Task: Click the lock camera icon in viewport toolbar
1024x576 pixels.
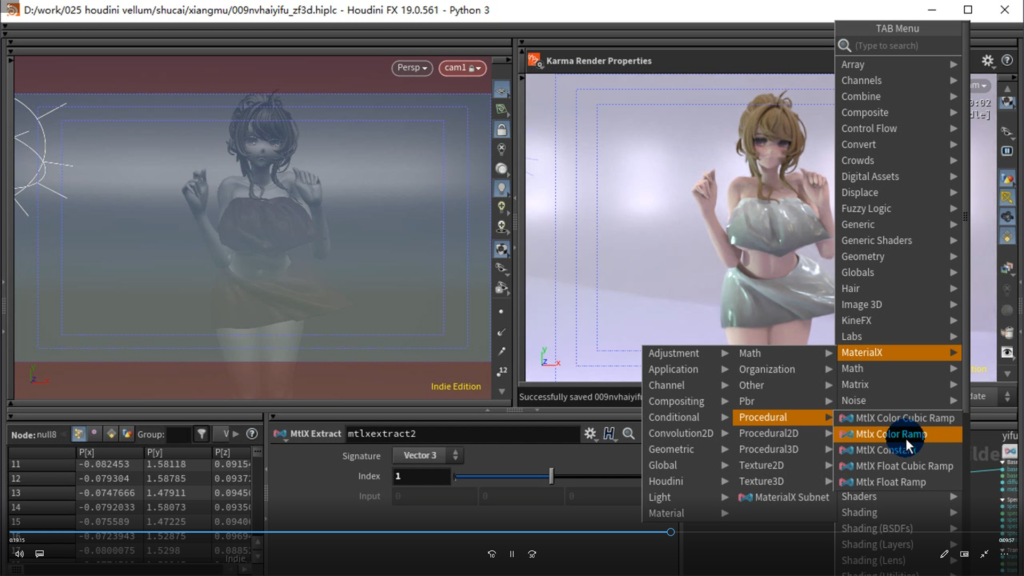Action: pyautogui.click(x=501, y=130)
